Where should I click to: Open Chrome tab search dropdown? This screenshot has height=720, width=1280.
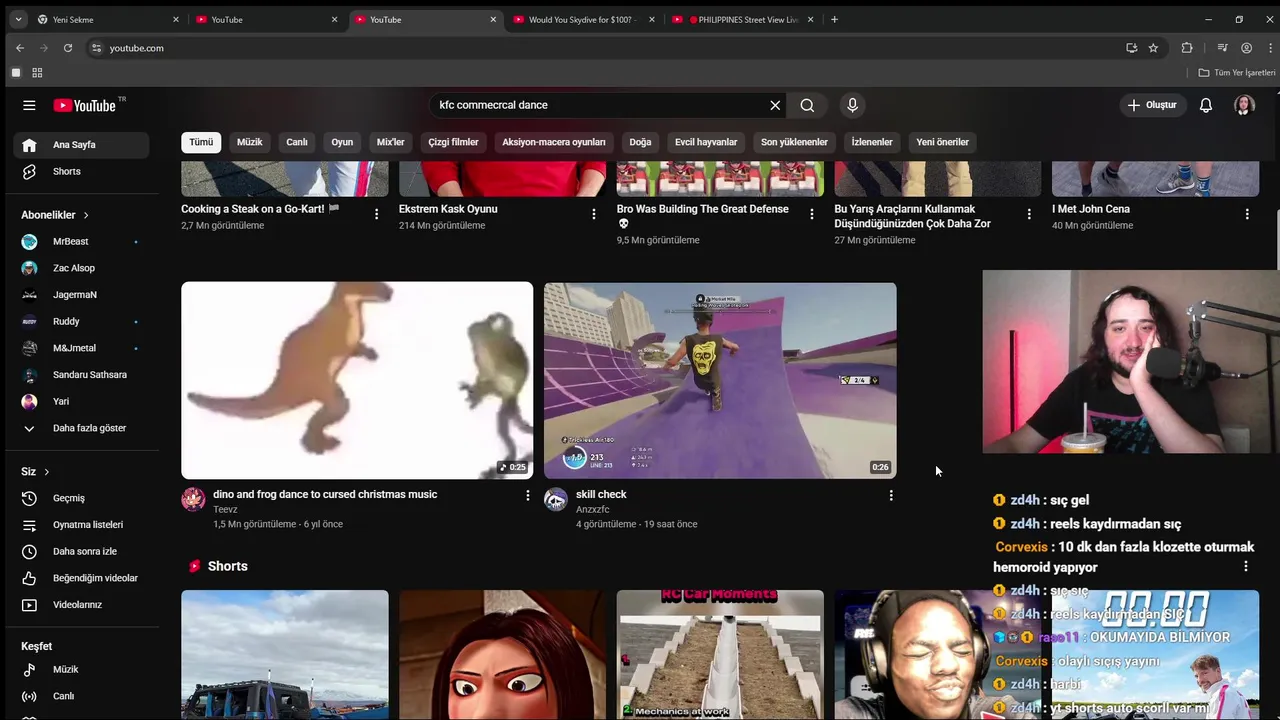point(18,19)
